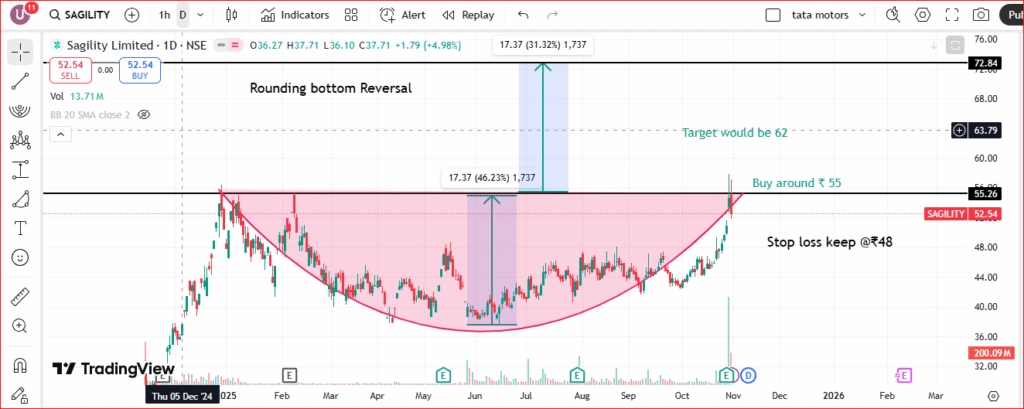Viewport: 1024px width, 409px height.
Task: Switch to the 1h timeframe
Action: point(164,15)
